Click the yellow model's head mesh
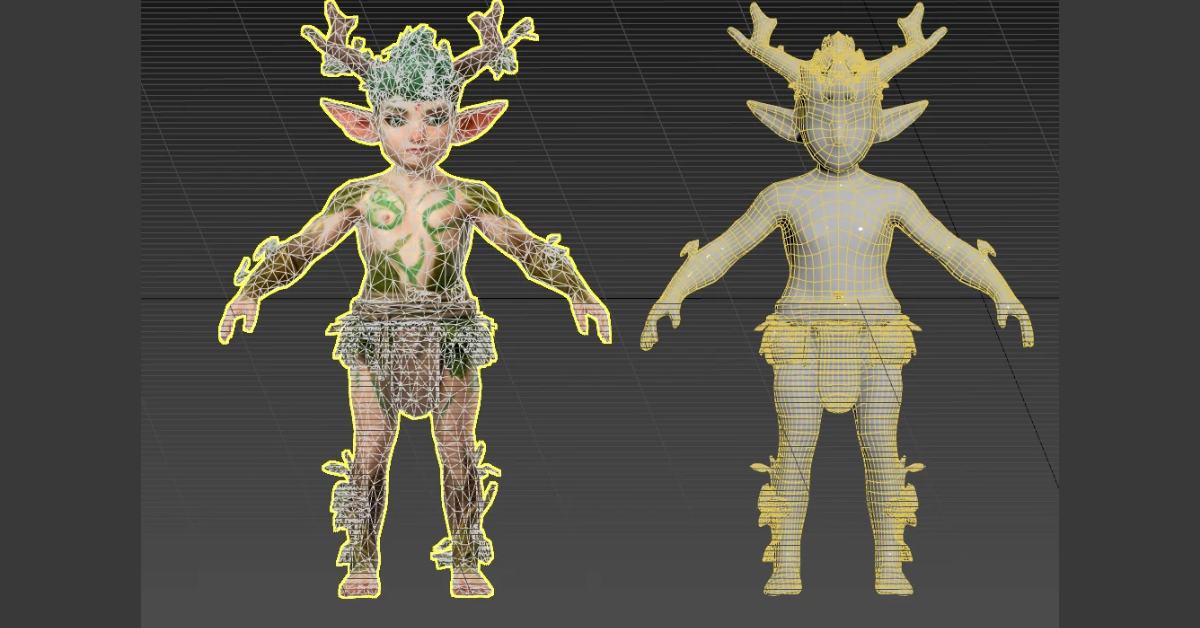1200x628 pixels. coord(840,120)
